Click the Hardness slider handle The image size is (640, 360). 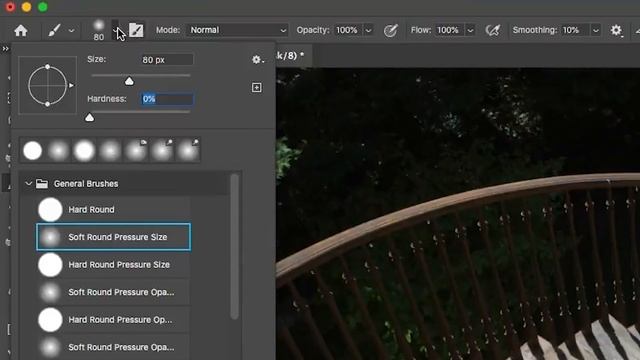89,118
